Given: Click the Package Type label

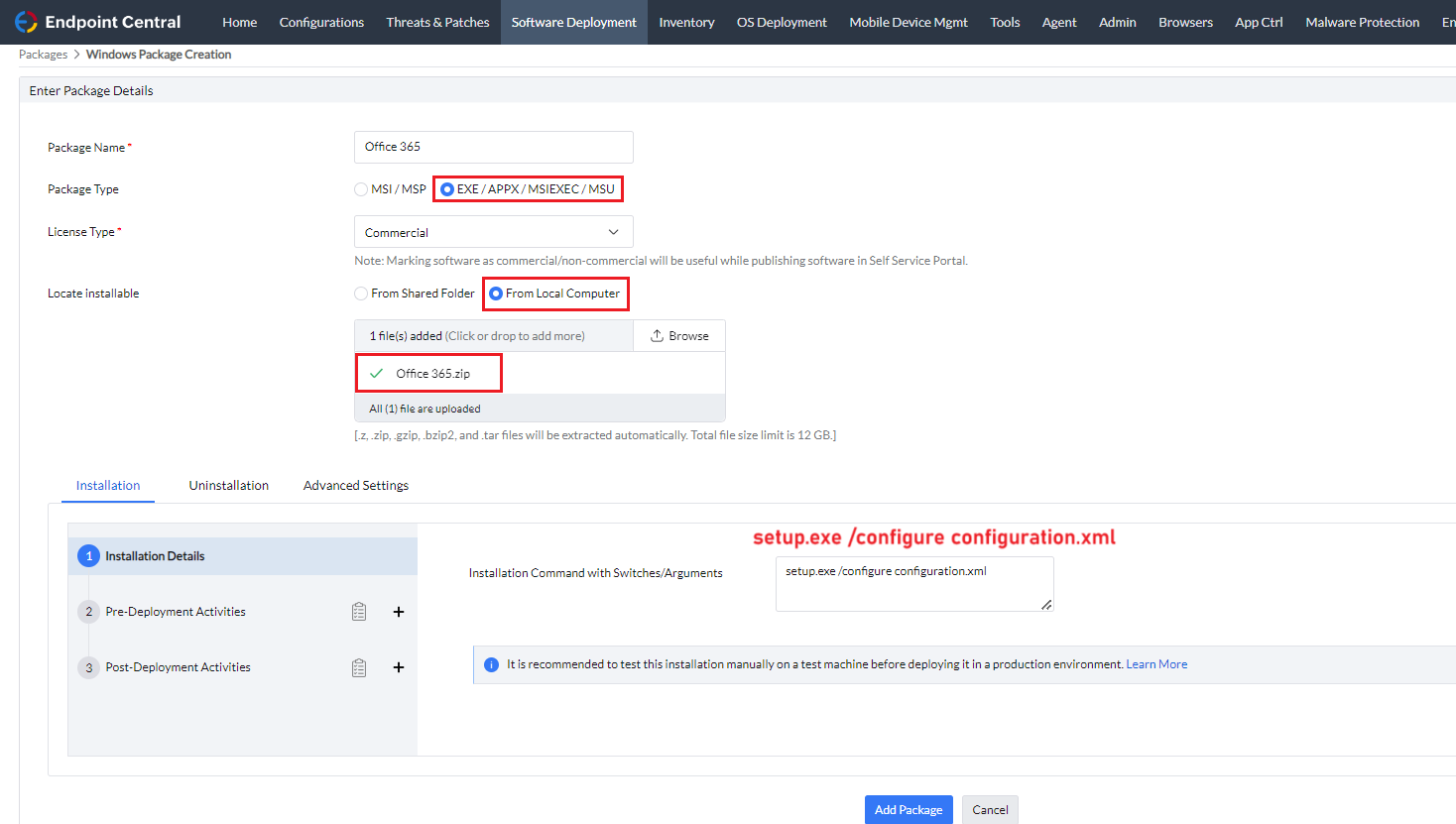Looking at the screenshot, I should tap(83, 189).
